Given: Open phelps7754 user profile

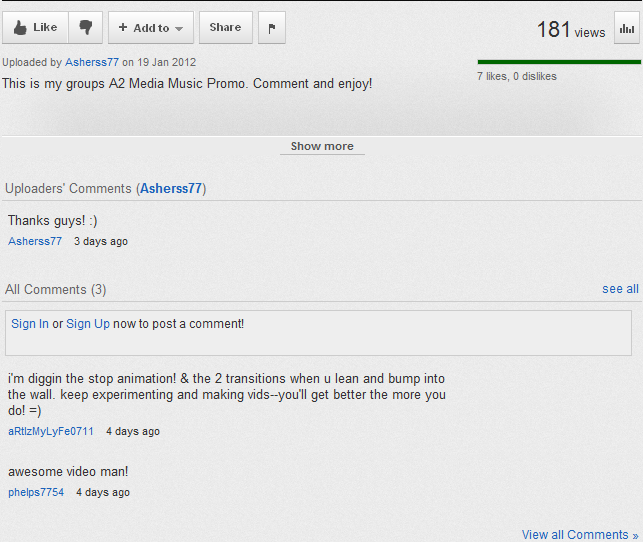Looking at the screenshot, I should pyautogui.click(x=36, y=492).
